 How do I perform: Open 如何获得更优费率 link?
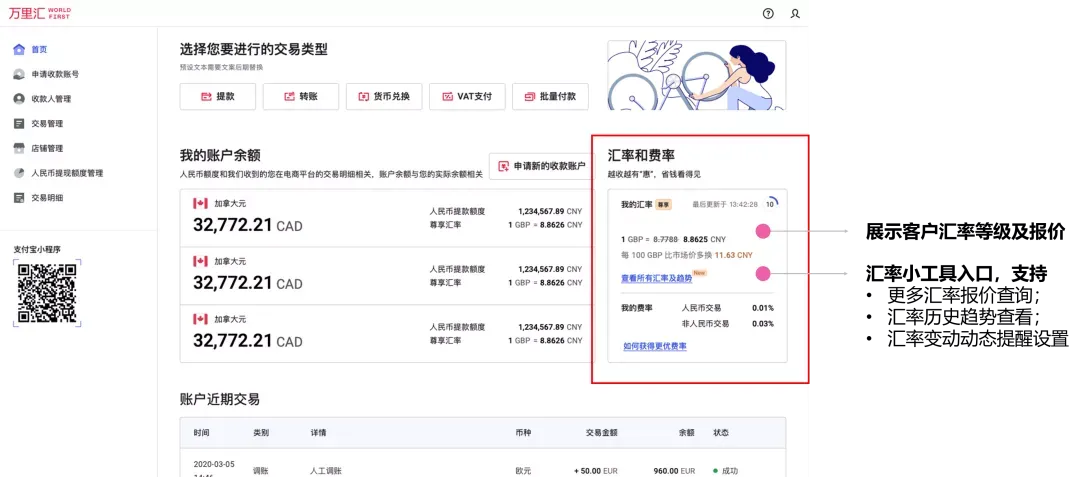[x=654, y=346]
